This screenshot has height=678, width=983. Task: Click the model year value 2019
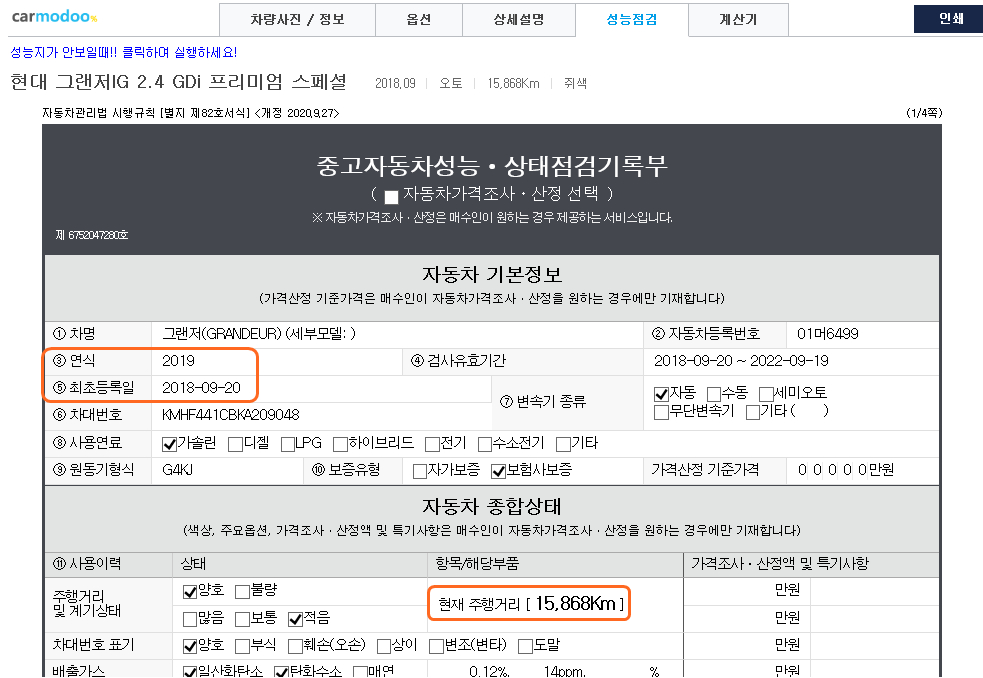(178, 361)
